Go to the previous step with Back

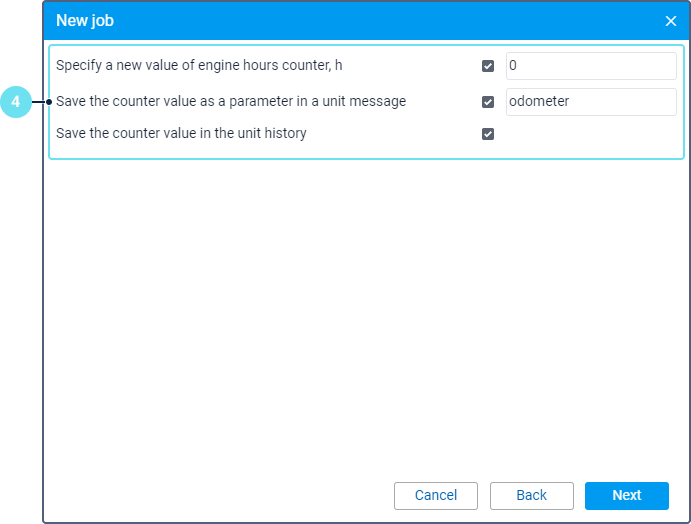[x=531, y=495]
